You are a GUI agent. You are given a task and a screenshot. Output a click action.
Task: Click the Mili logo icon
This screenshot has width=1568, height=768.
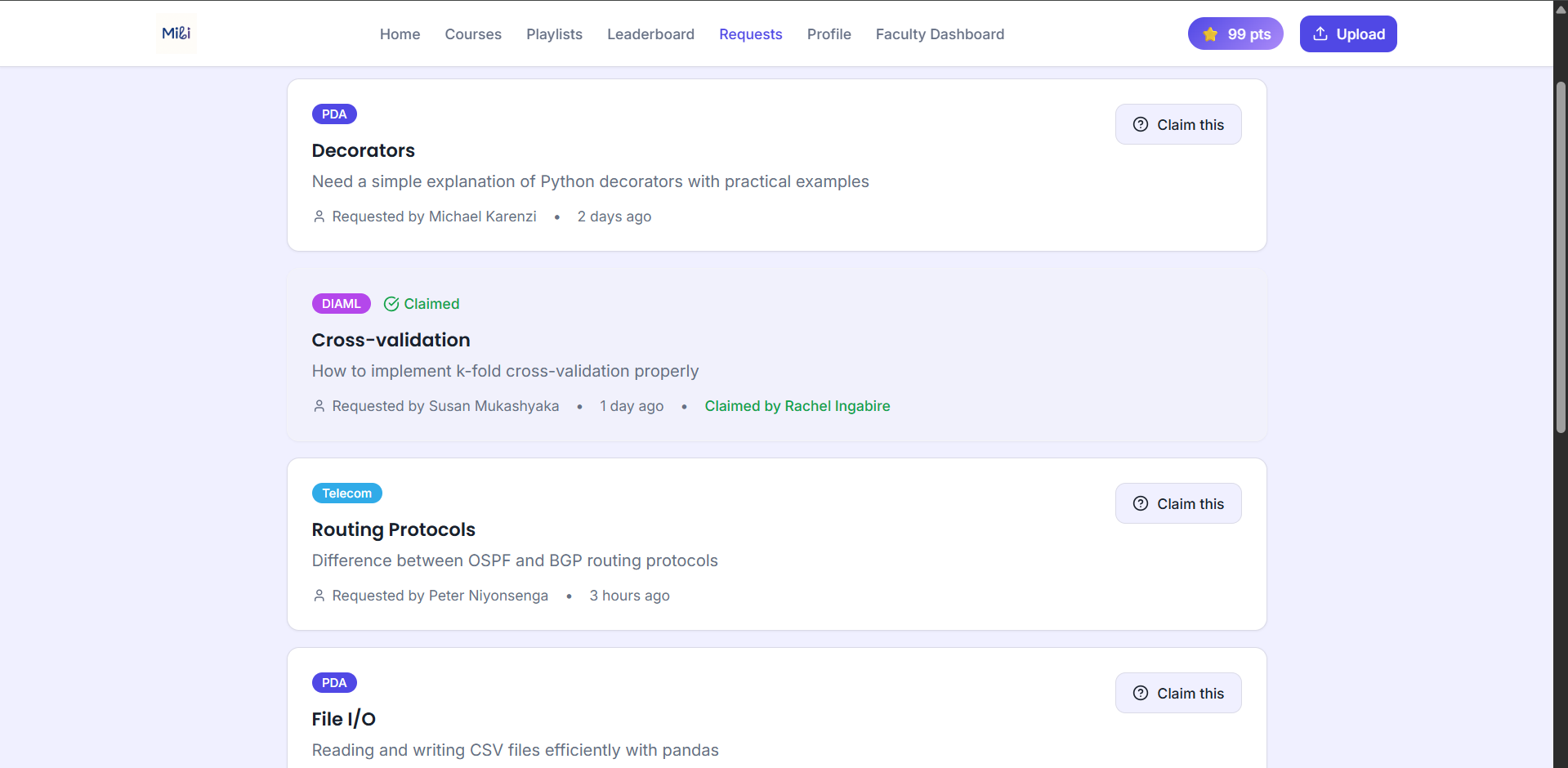click(176, 33)
